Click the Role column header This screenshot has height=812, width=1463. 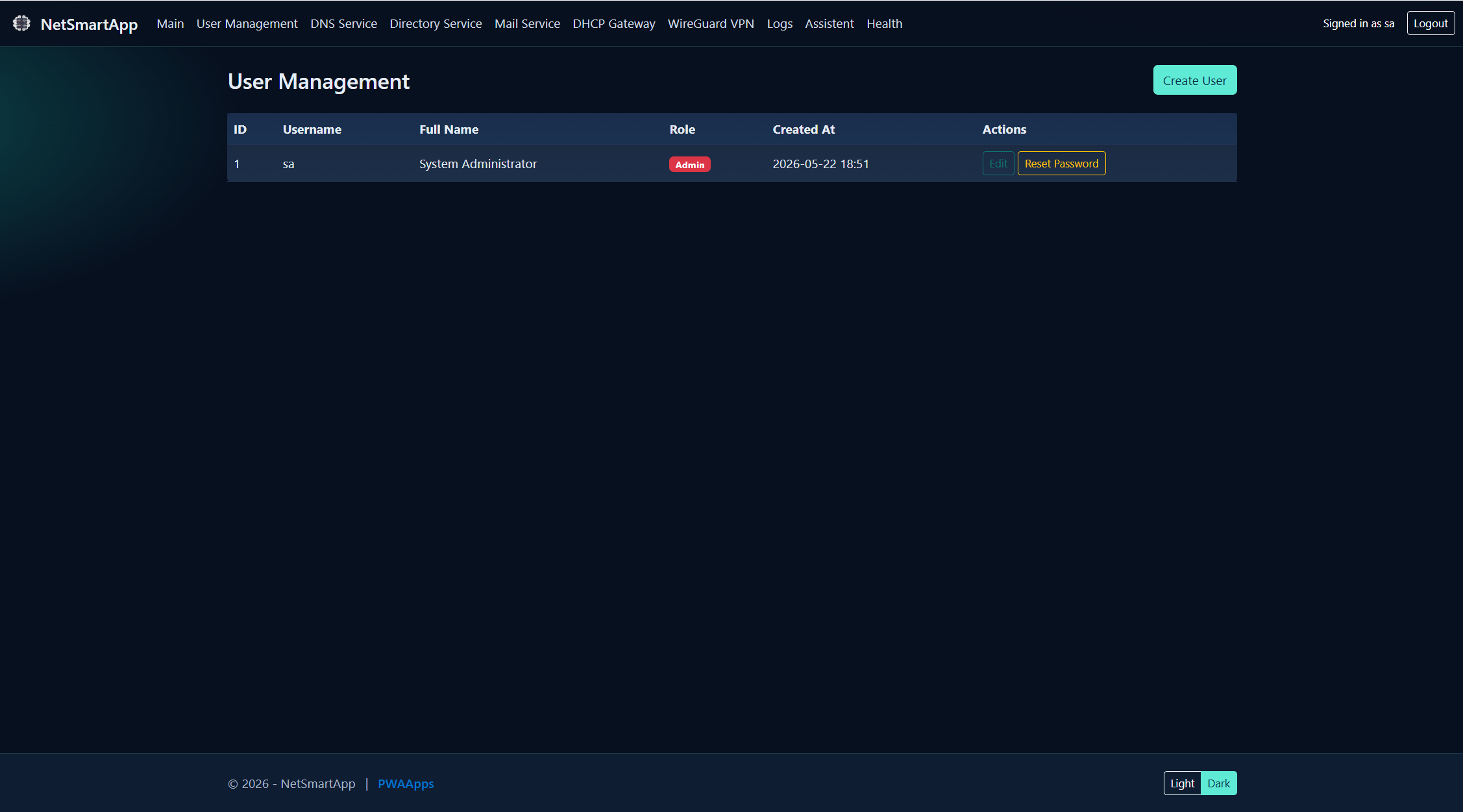point(682,129)
